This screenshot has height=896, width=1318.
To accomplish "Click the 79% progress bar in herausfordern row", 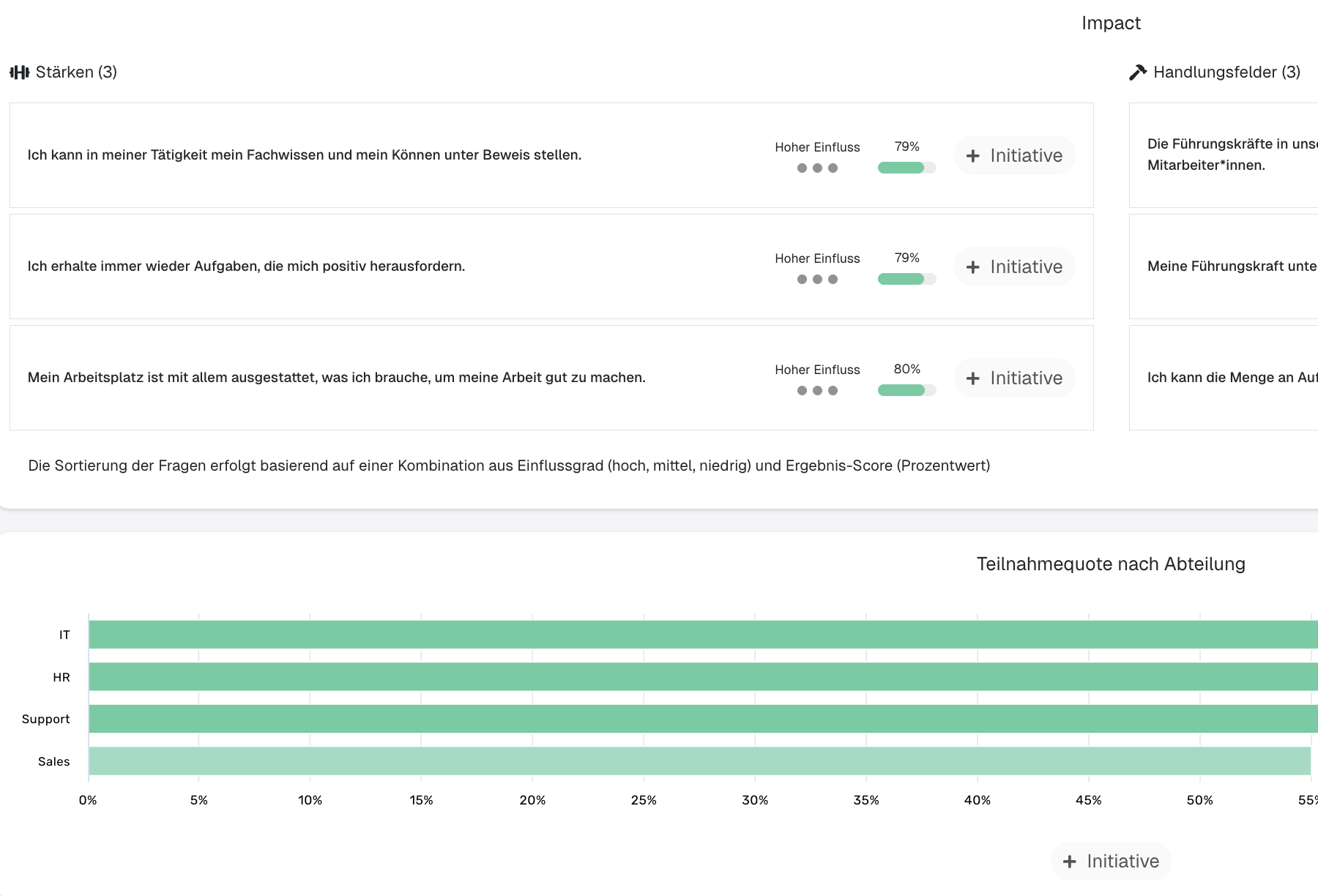I will coord(906,279).
